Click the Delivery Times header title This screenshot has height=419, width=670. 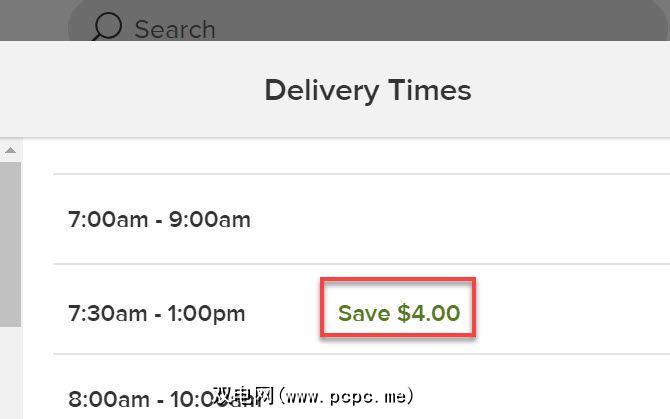pyautogui.click(x=367, y=90)
